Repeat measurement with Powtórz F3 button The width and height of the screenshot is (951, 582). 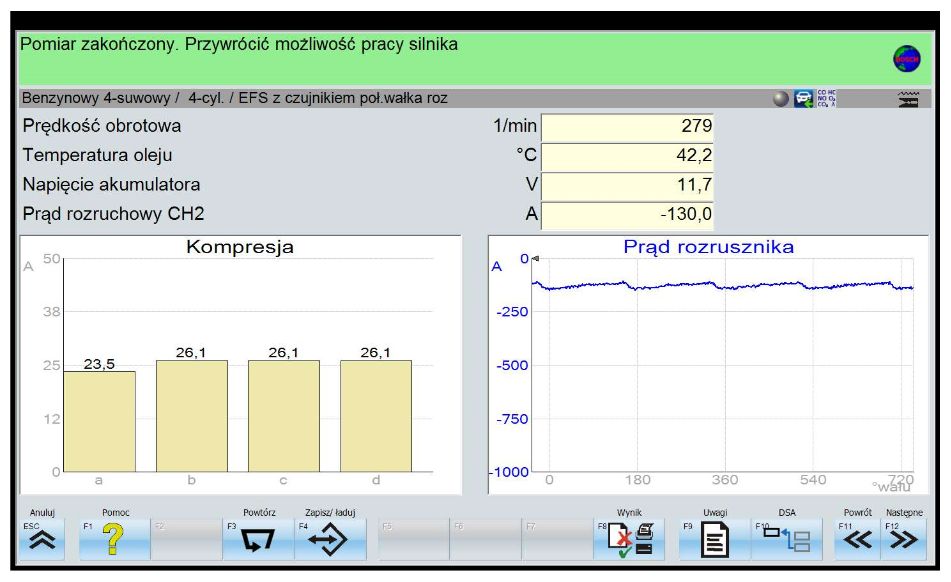tap(256, 541)
